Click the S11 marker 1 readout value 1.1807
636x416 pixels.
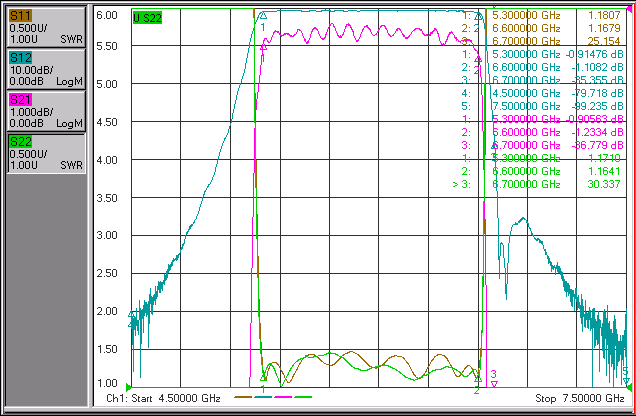(604, 15)
